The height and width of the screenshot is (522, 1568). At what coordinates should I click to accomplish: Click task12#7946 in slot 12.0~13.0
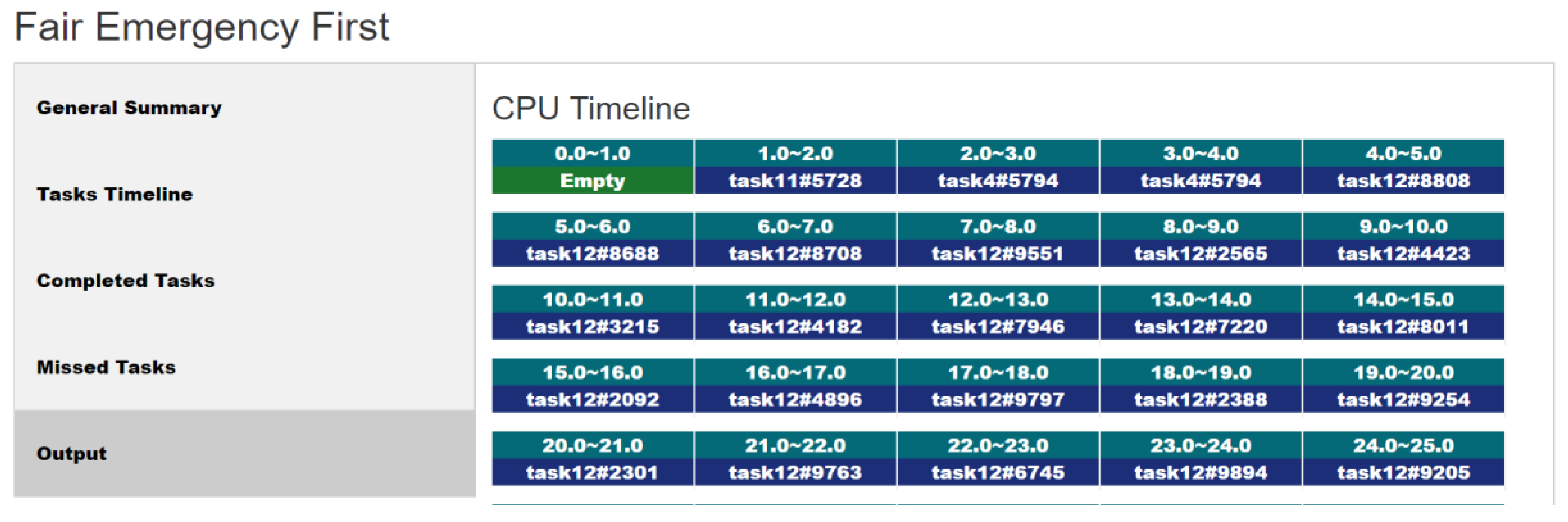[998, 327]
